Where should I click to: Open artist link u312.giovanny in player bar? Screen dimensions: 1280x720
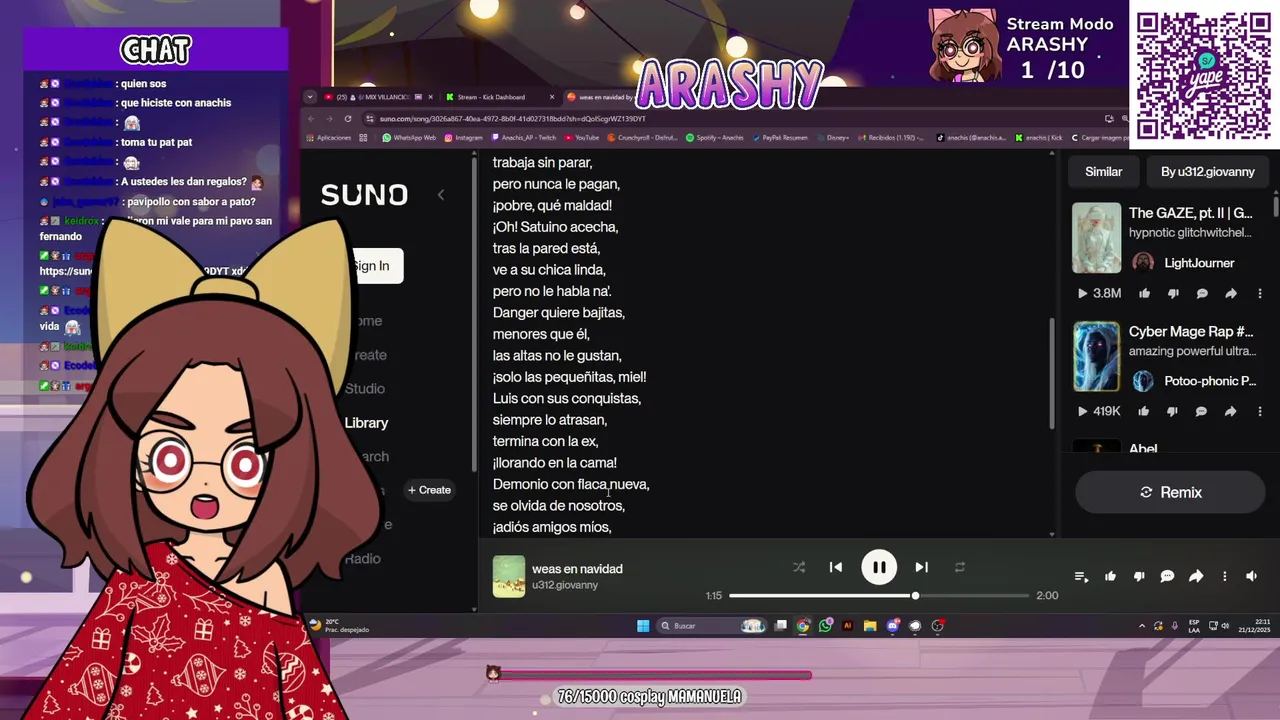(565, 585)
